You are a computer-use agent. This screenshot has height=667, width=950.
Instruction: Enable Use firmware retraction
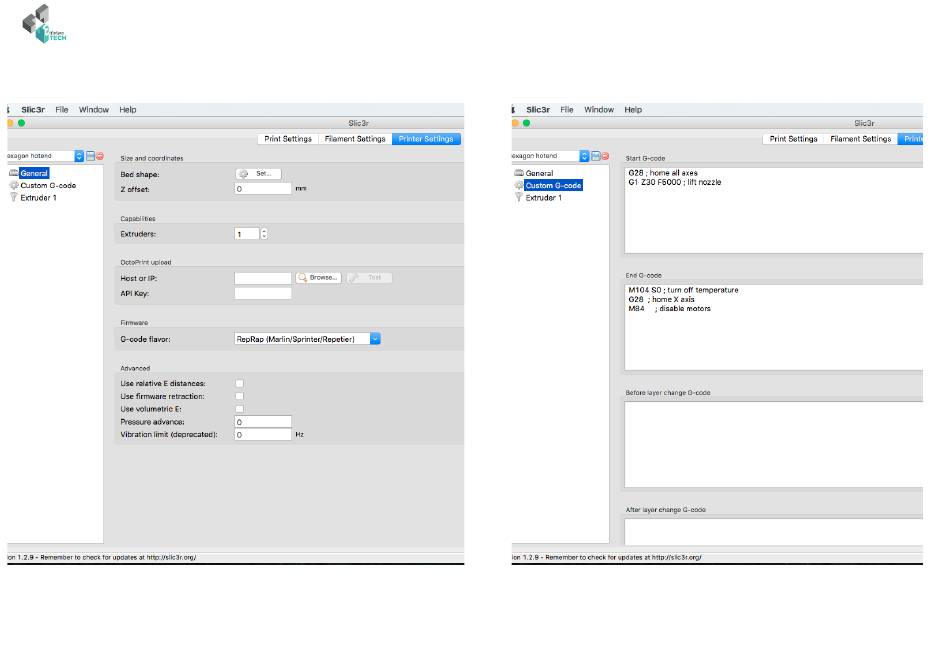pyautogui.click(x=239, y=396)
